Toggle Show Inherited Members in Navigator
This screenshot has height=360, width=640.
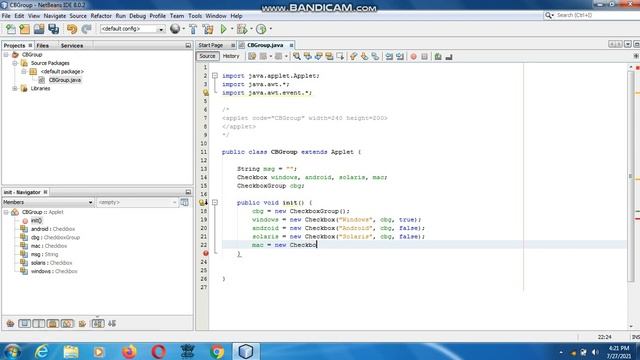click(x=10, y=324)
